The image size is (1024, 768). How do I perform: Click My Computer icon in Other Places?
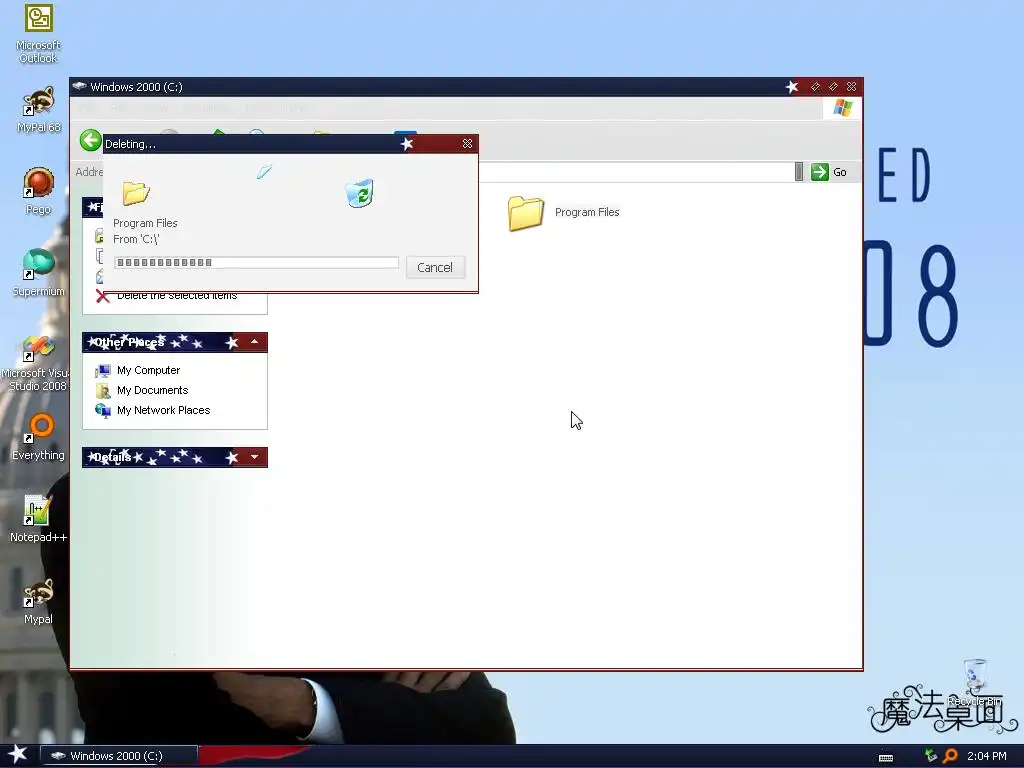click(103, 371)
